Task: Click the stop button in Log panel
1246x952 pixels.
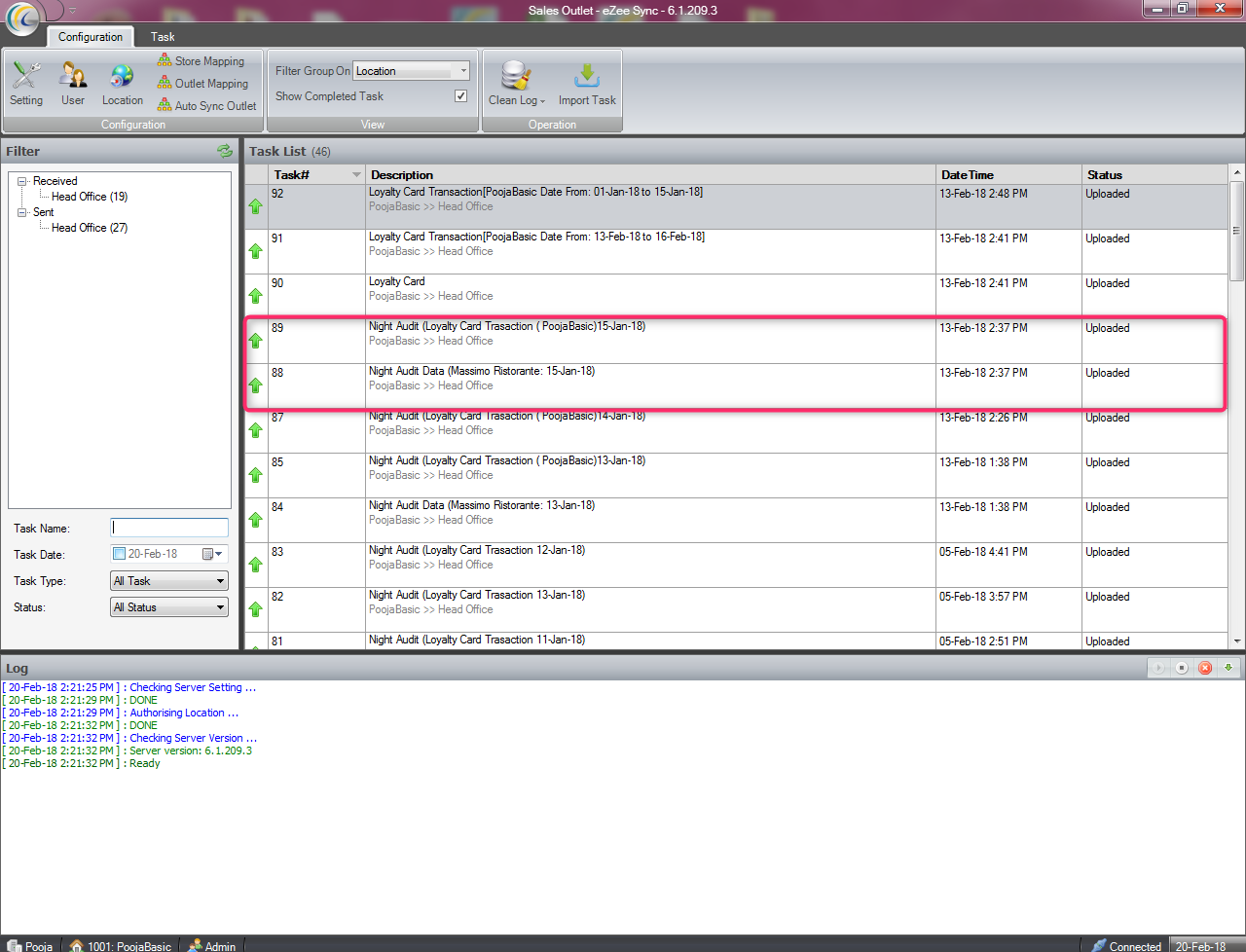Action: 1182,668
